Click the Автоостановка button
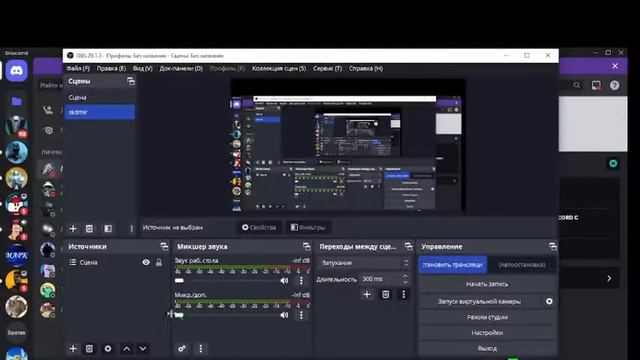 [x=522, y=265]
